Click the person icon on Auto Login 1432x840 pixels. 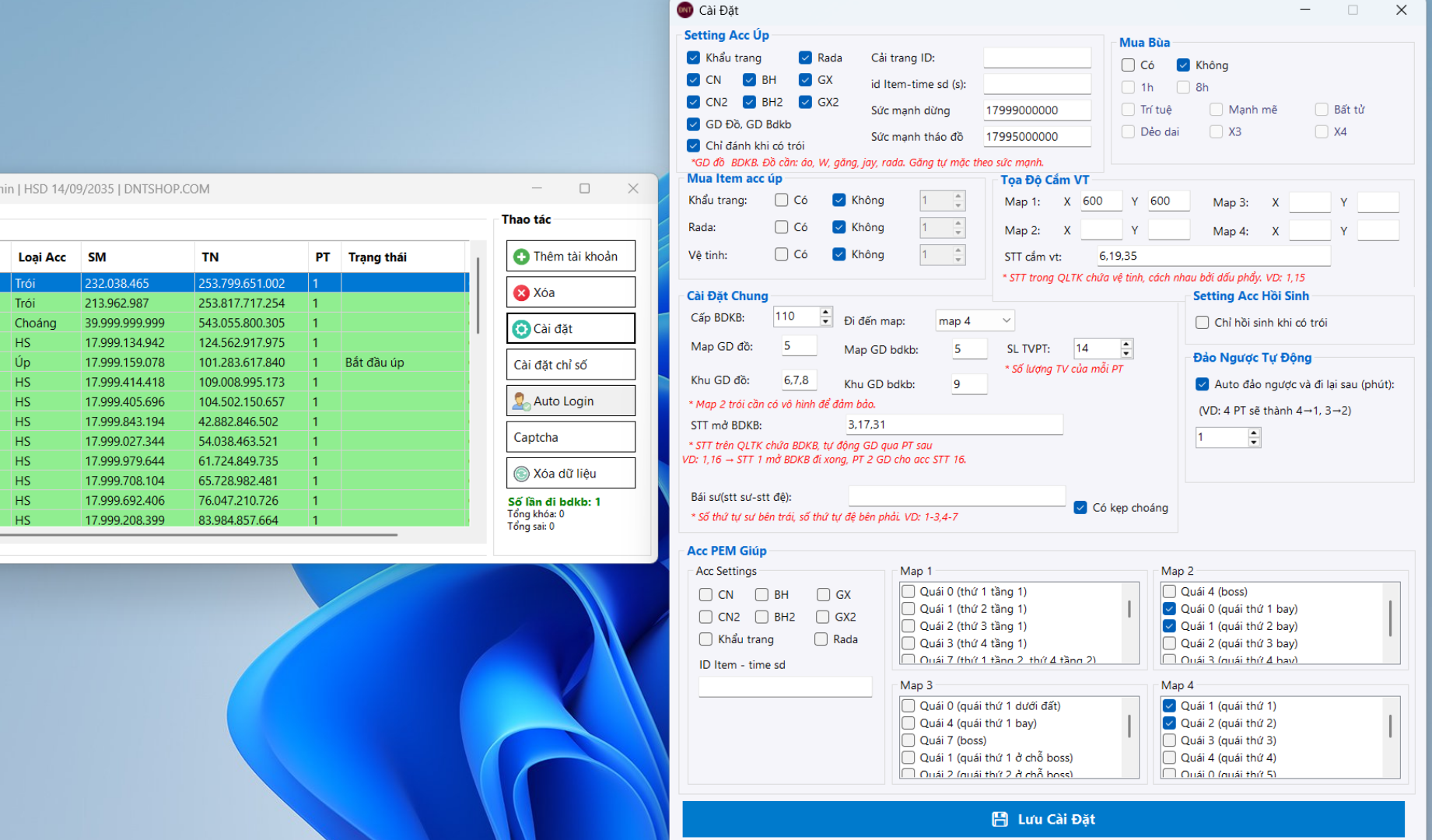522,400
